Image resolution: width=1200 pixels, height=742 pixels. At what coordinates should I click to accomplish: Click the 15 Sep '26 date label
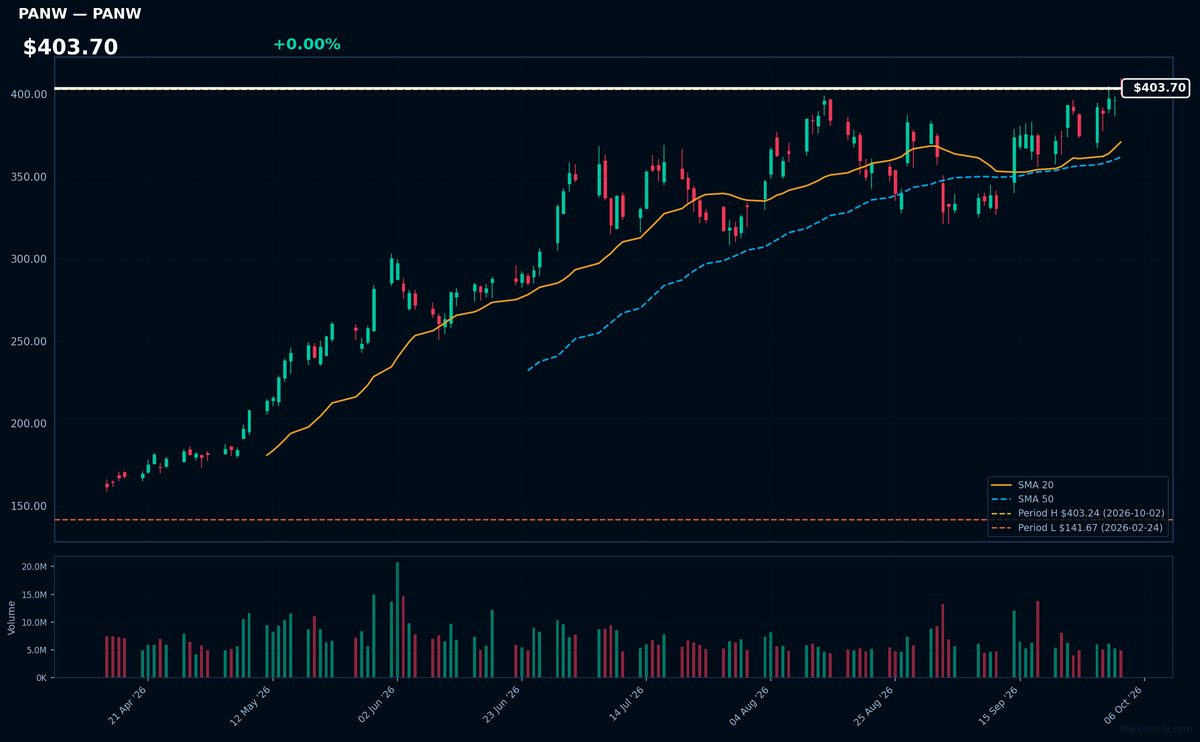click(x=996, y=705)
